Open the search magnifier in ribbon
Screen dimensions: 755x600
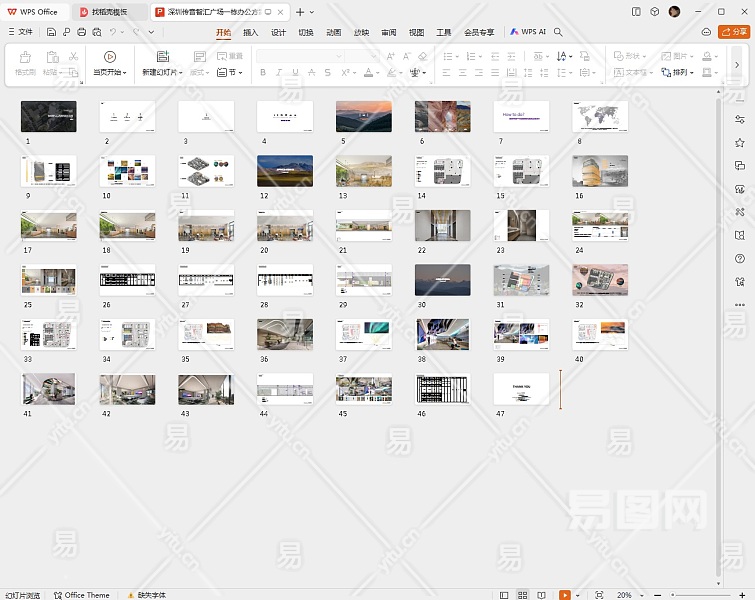pyautogui.click(x=558, y=32)
